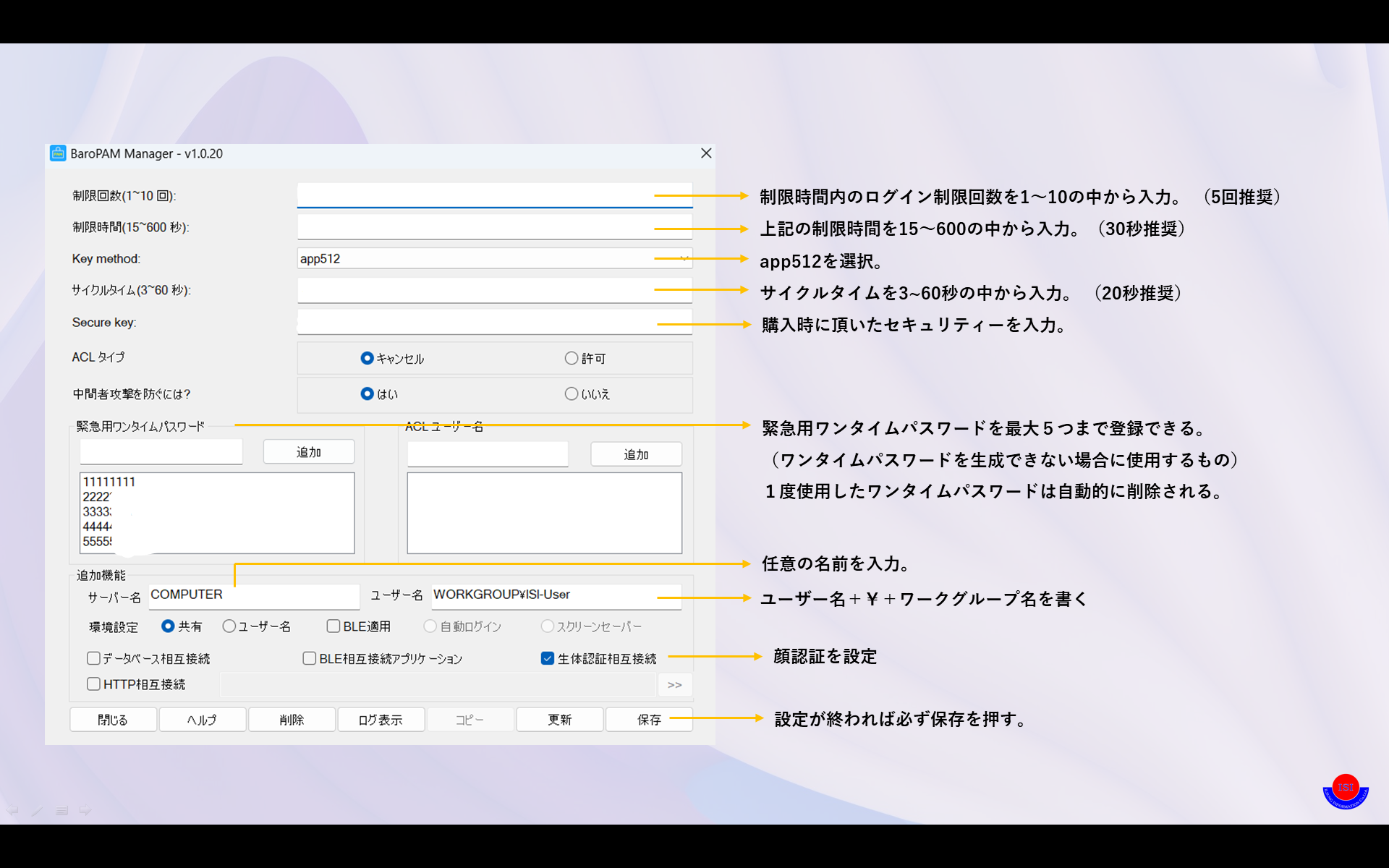Click the BaroPAM Manager title bar icon
This screenshot has width=1389, height=868.
point(58,153)
